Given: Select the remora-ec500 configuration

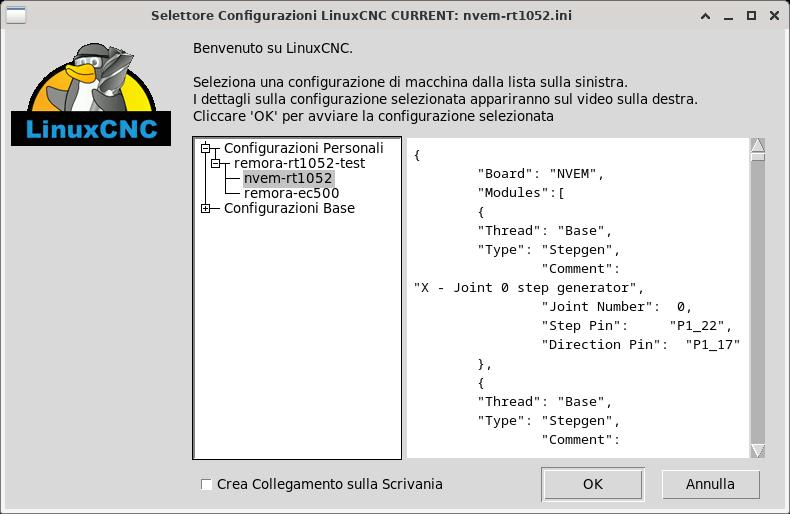Looking at the screenshot, I should click(291, 193).
